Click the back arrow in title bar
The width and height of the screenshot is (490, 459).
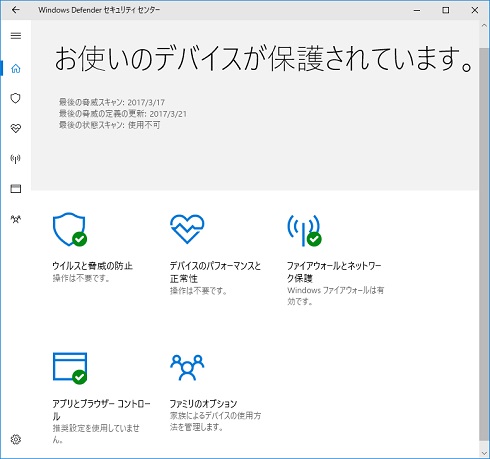point(16,10)
